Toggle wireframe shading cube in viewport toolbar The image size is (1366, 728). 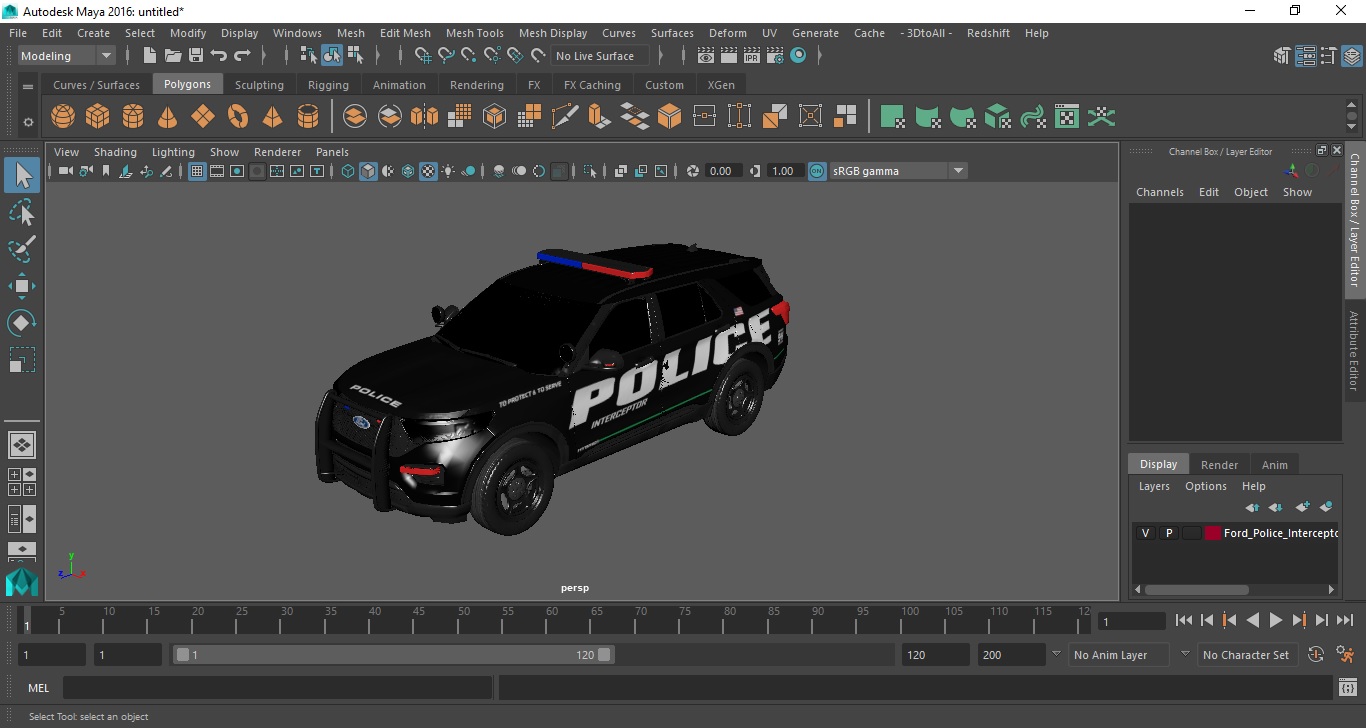click(348, 171)
